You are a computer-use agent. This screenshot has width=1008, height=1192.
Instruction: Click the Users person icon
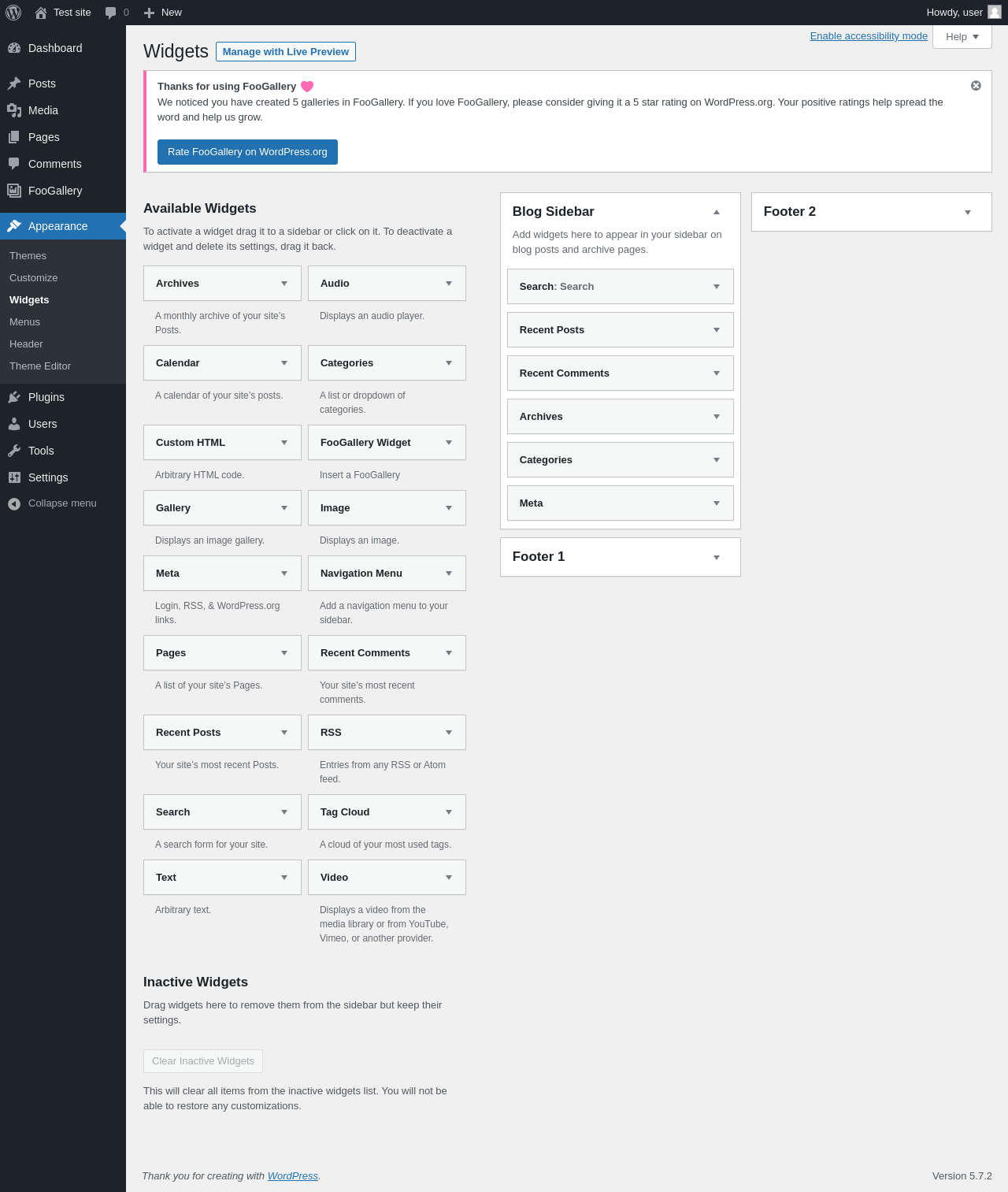tap(14, 424)
